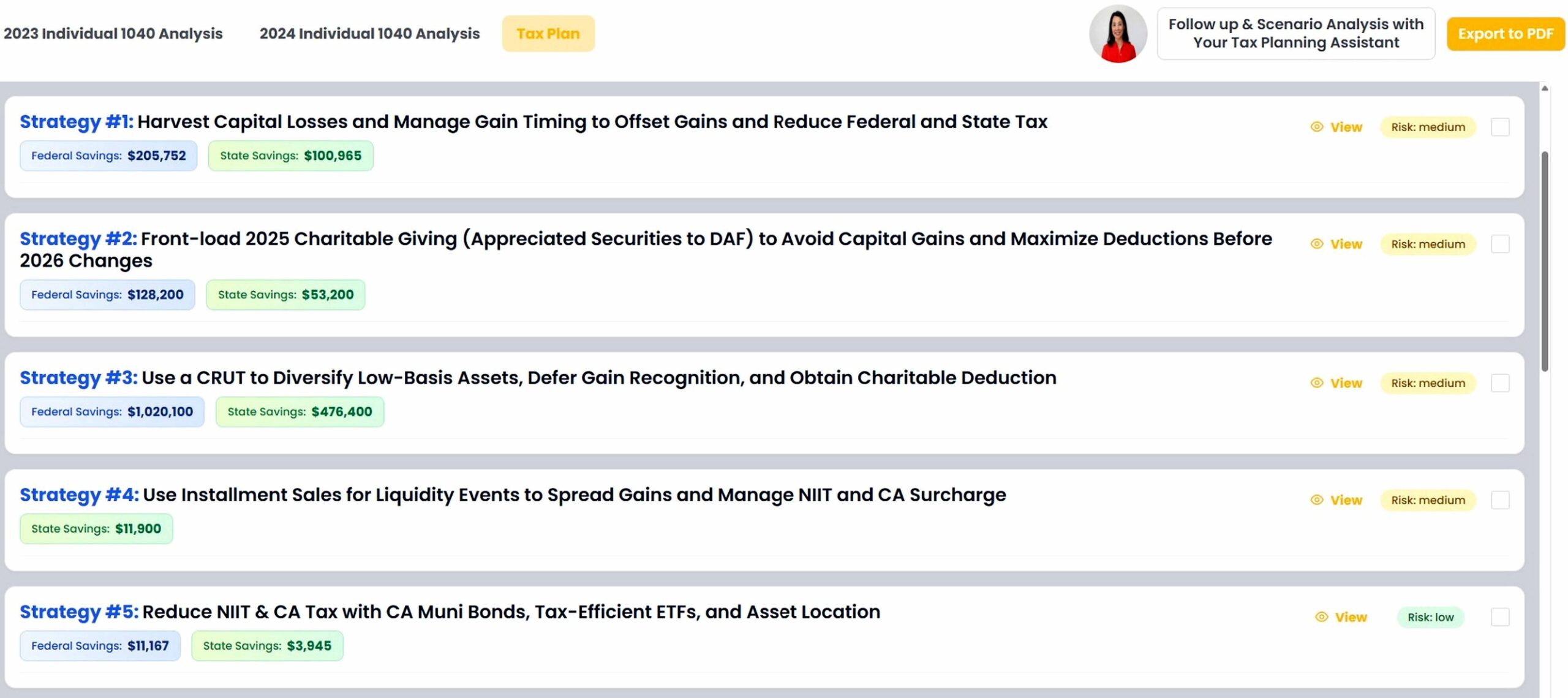The height and width of the screenshot is (698, 1568).
Task: Select the Tax Plan tab
Action: pos(548,34)
